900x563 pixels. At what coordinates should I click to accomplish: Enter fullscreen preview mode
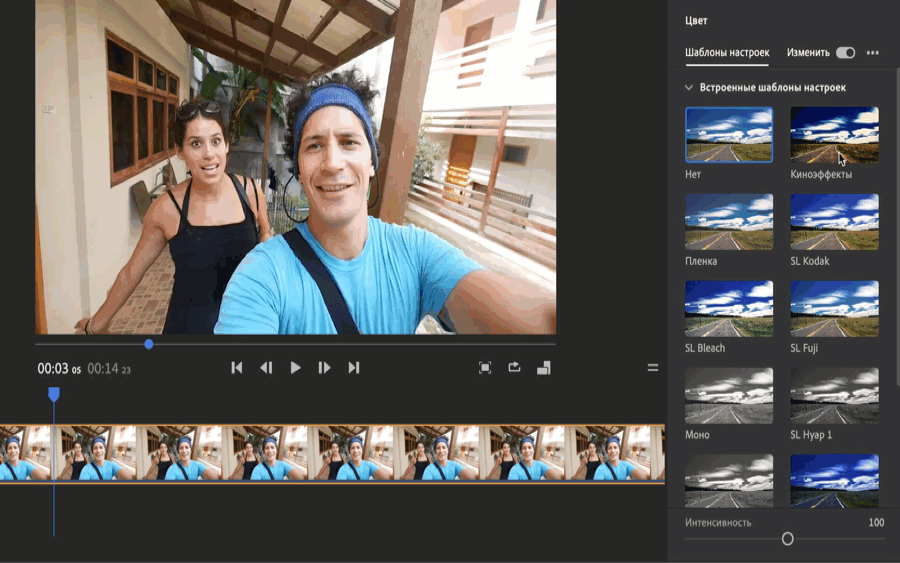click(x=485, y=368)
